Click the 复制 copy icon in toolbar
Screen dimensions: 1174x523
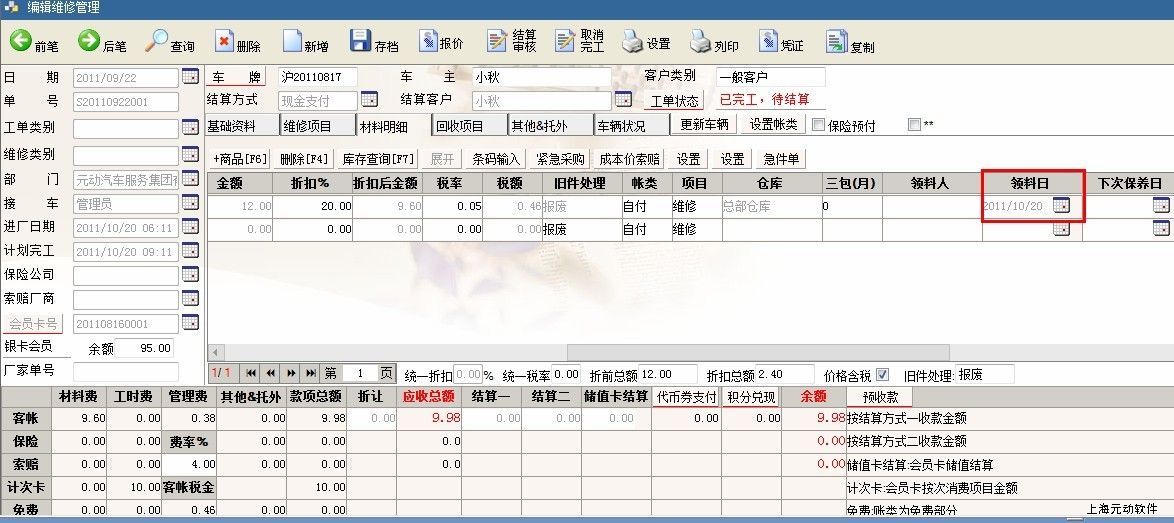click(836, 42)
